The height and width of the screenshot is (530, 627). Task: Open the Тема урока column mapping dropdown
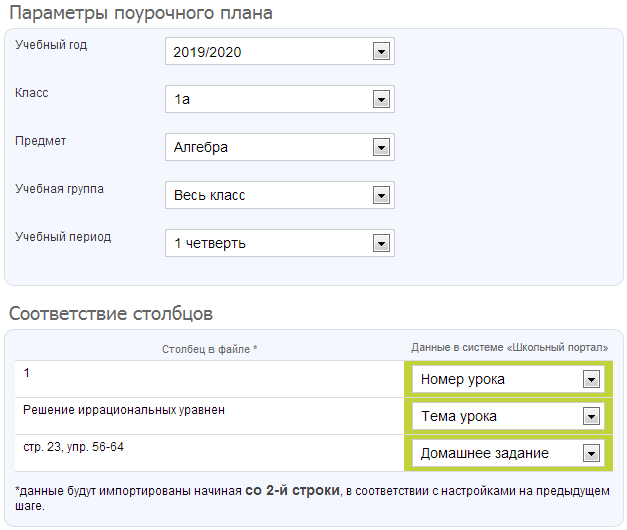click(x=508, y=416)
